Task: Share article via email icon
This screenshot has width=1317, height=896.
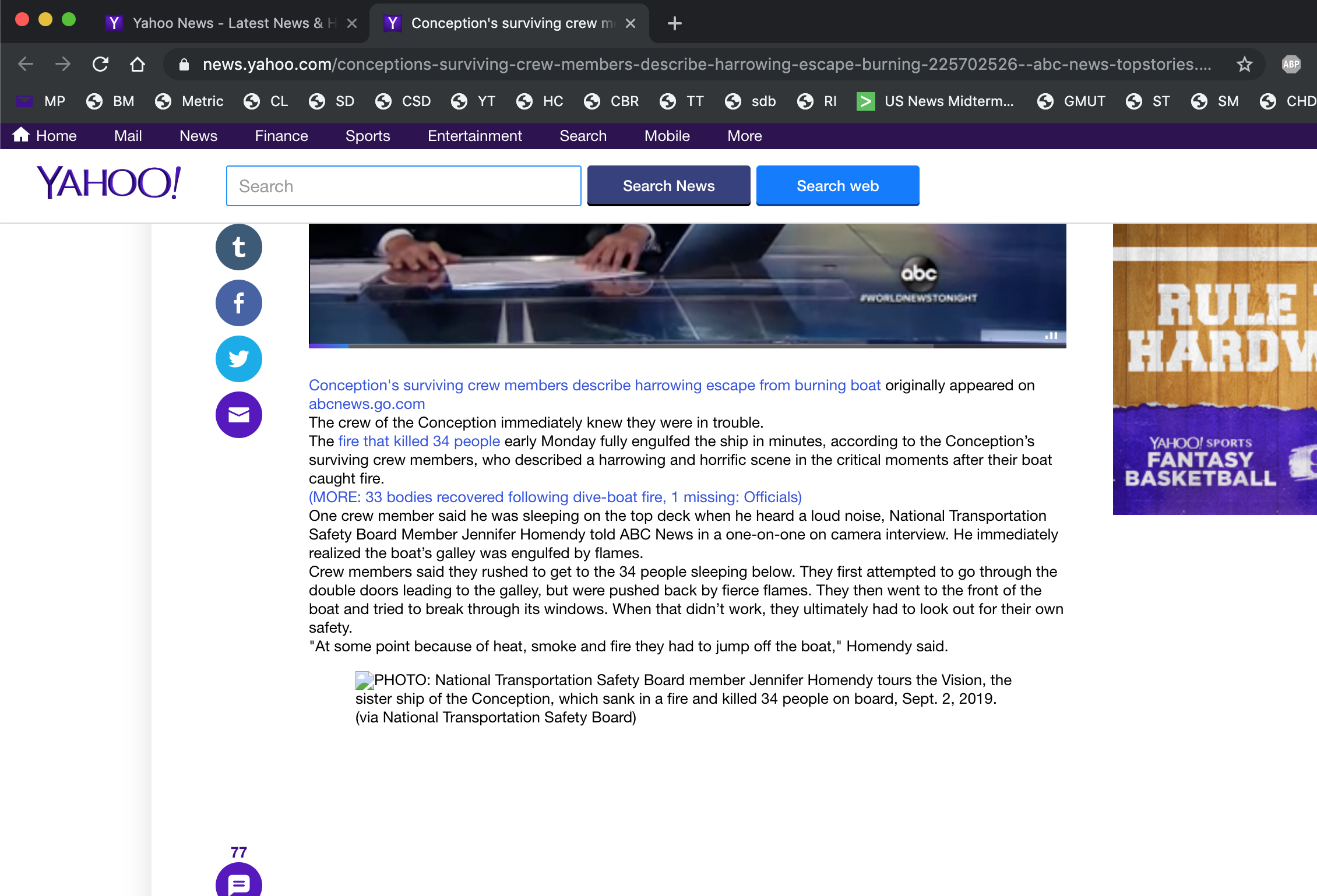Action: tap(239, 415)
